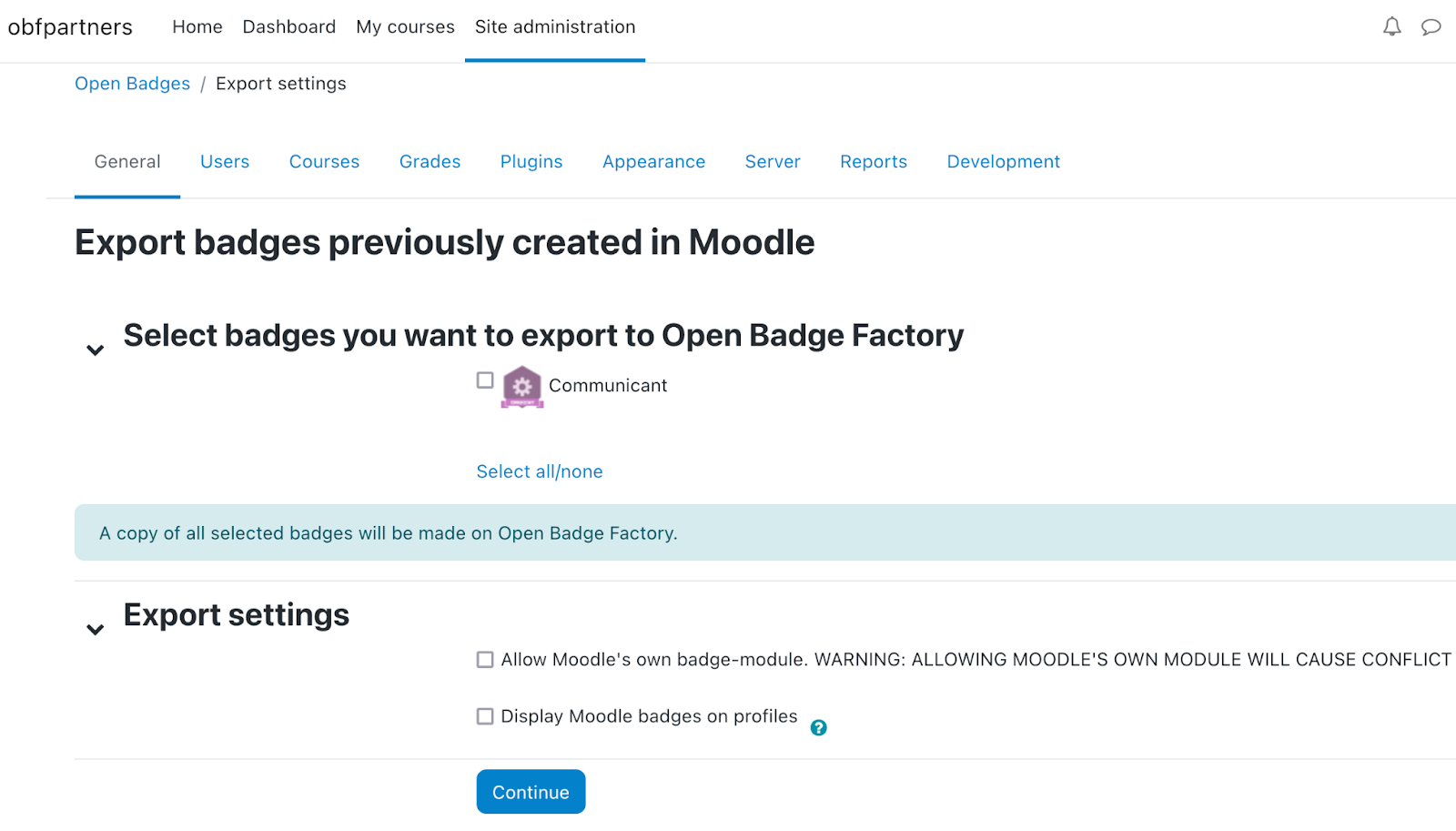This screenshot has height=831, width=1456.
Task: Switch to the Plugins tab
Action: click(x=531, y=162)
